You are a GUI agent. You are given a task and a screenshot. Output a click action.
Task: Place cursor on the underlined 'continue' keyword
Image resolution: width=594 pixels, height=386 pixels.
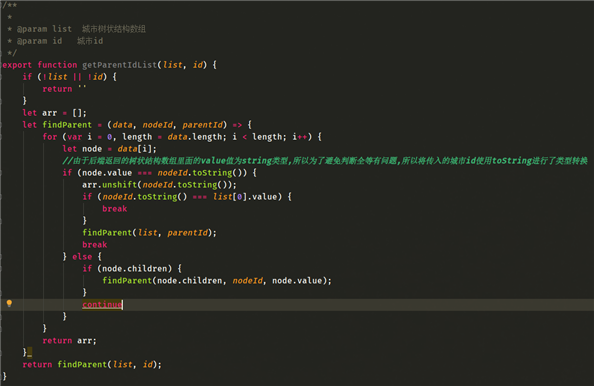(102, 305)
